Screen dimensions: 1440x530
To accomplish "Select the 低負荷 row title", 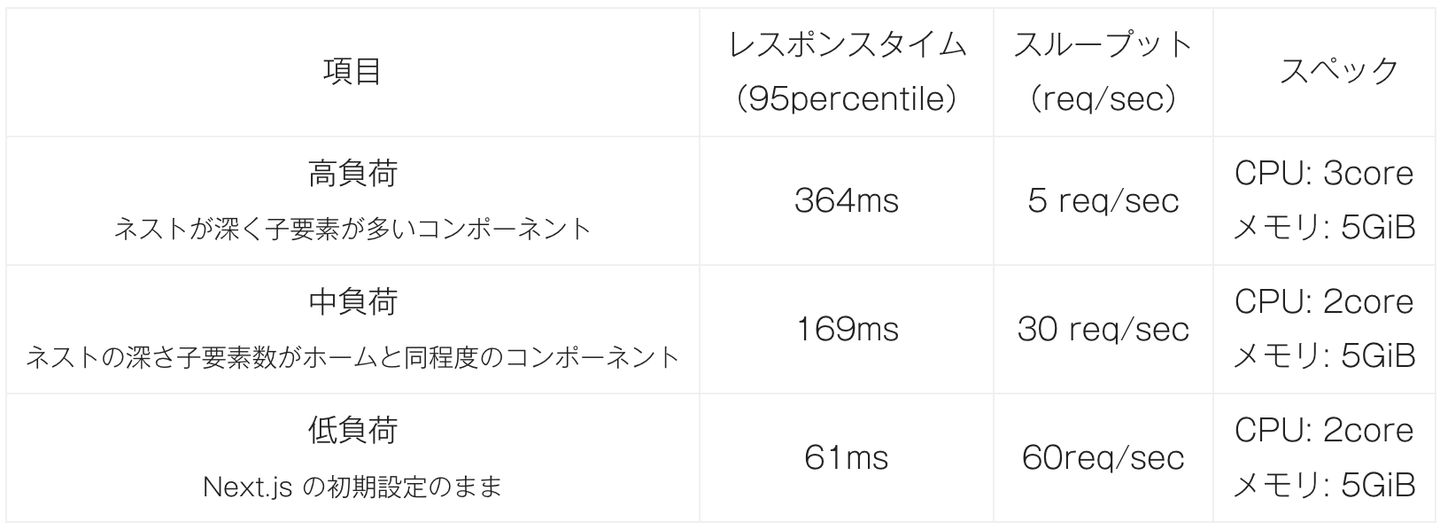I will (352, 430).
